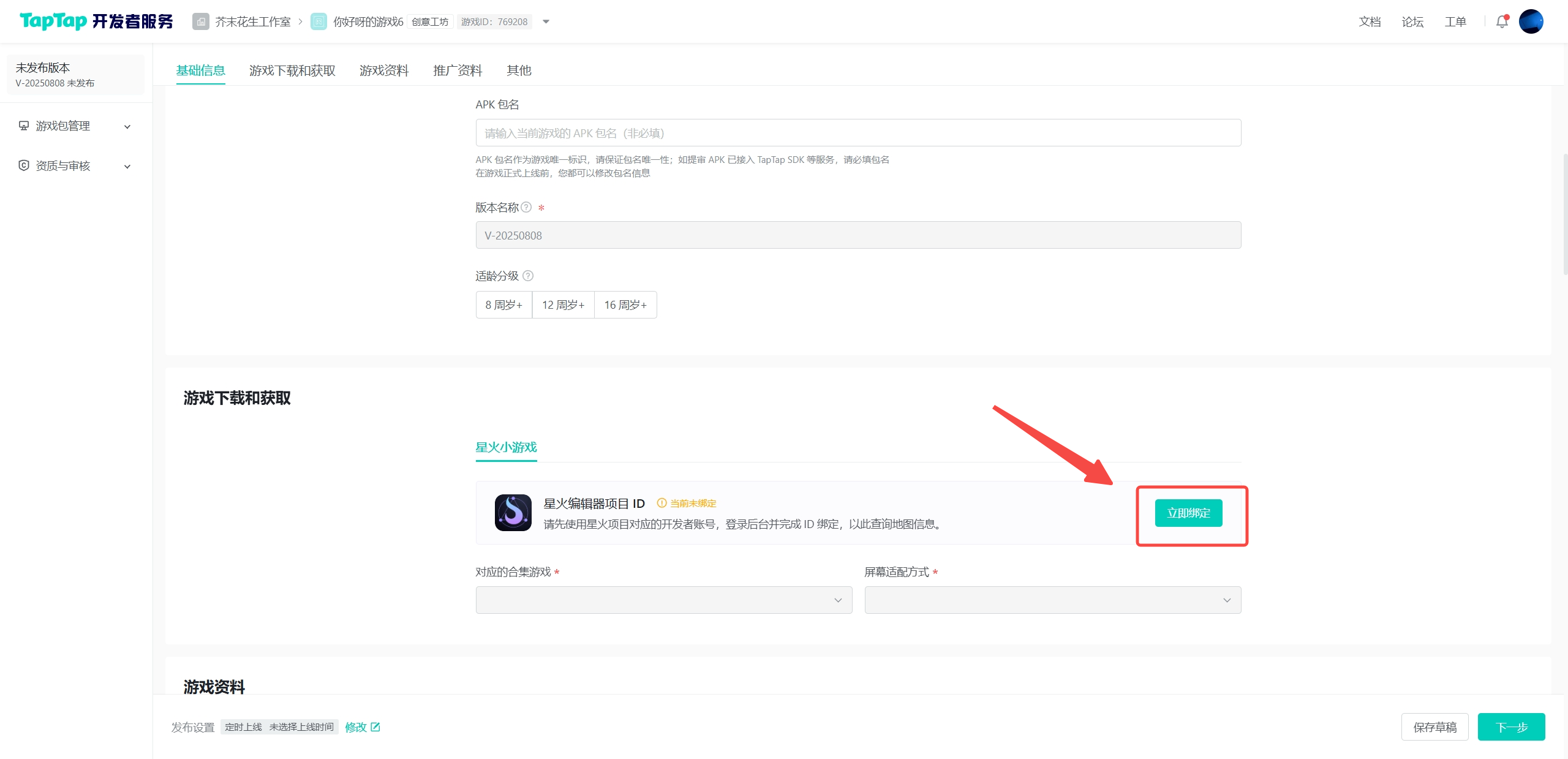Select the 16 周岁+ age rating
Image resolution: width=1568 pixels, height=759 pixels.
[625, 304]
